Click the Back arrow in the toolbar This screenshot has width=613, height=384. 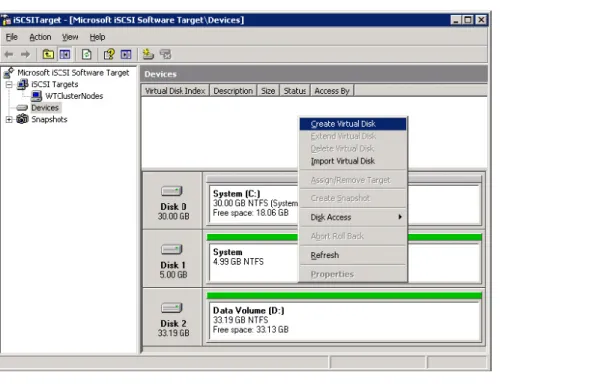[x=9, y=54]
